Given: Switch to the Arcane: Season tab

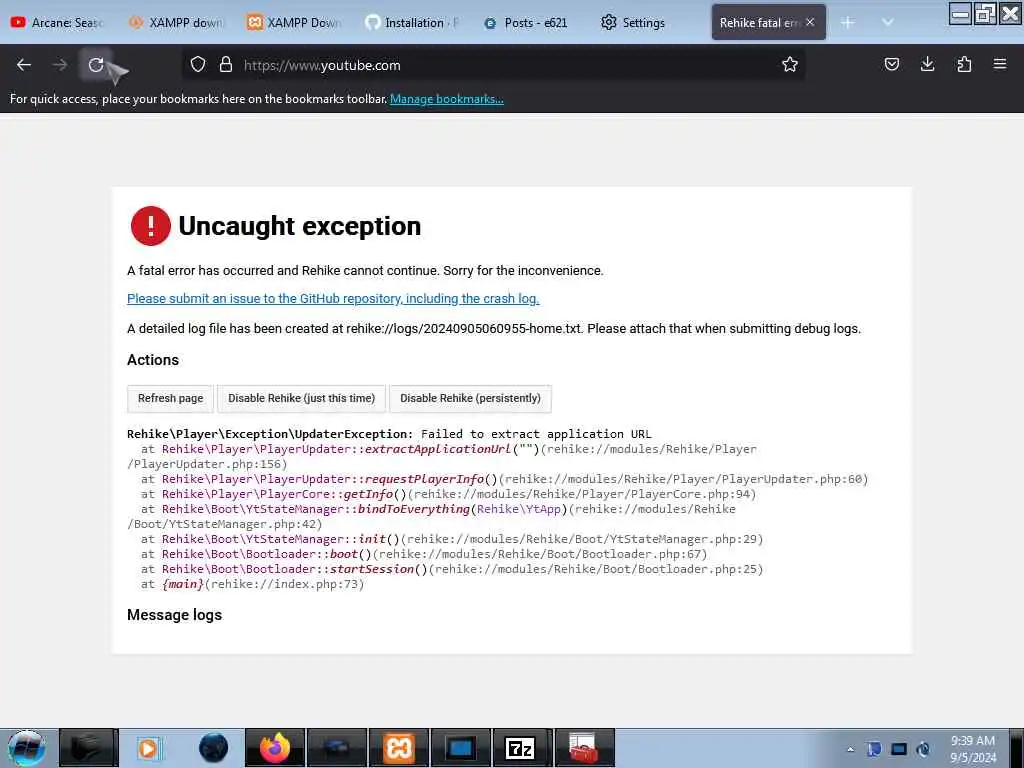Looking at the screenshot, I should 58,23.
